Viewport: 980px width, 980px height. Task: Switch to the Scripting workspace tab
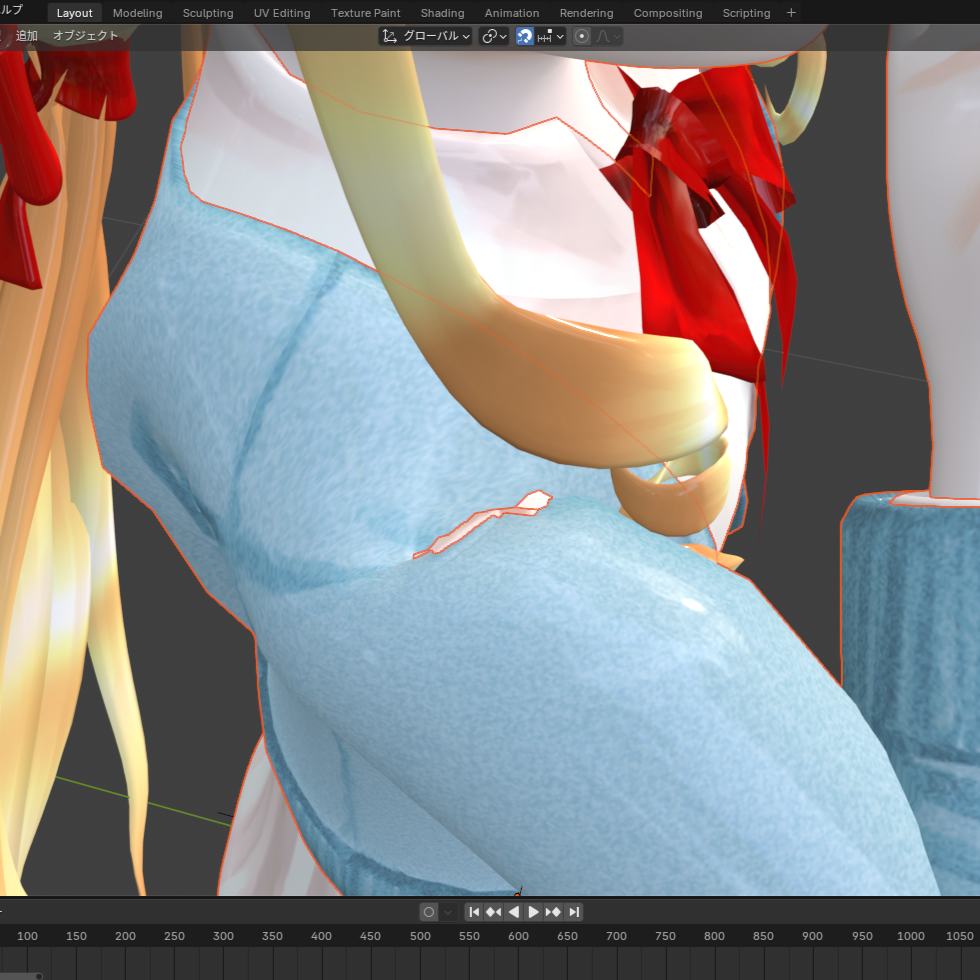click(x=746, y=13)
